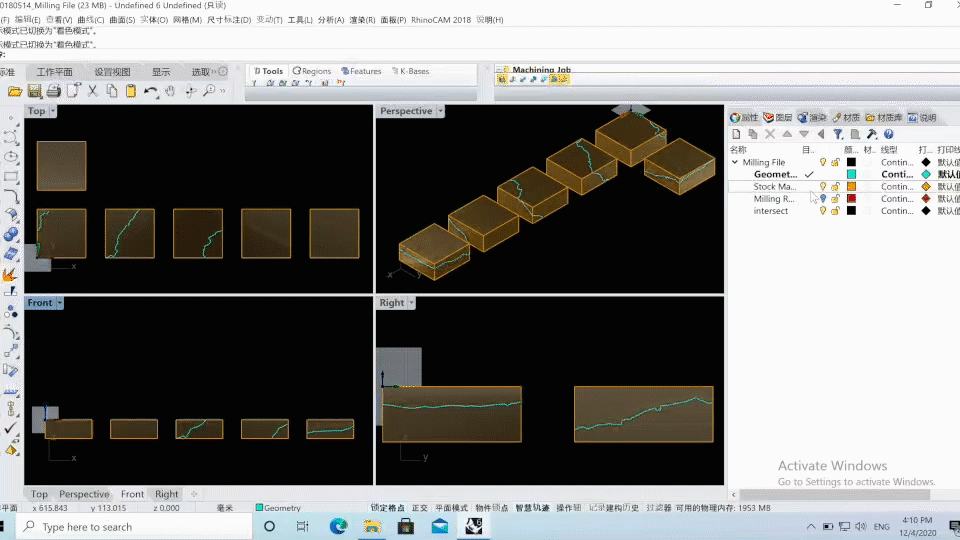
Task: Expand main toolbar overflow chevron
Action: 223,91
